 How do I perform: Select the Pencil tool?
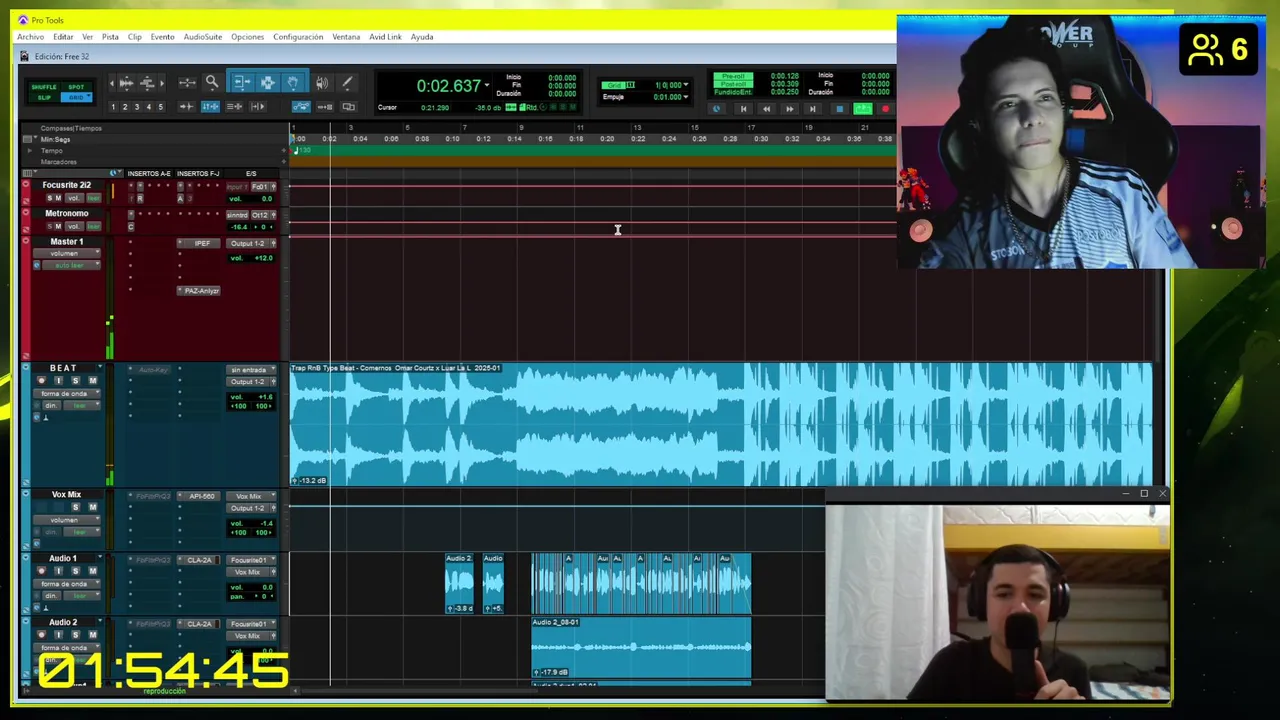point(347,83)
